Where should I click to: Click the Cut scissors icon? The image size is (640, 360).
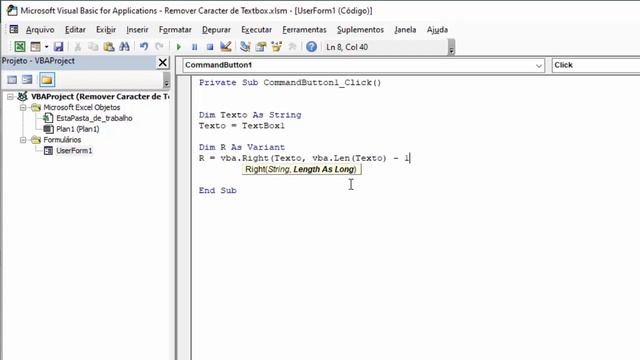pos(78,47)
